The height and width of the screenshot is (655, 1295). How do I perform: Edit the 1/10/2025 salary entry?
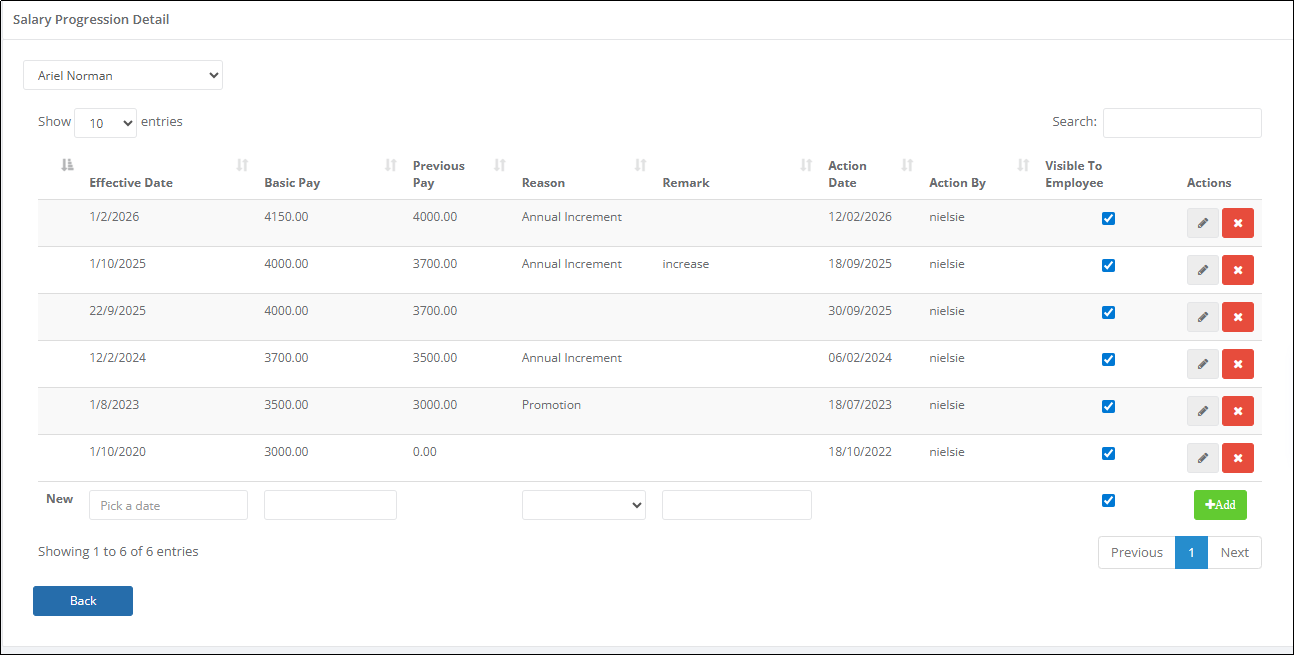click(1203, 270)
